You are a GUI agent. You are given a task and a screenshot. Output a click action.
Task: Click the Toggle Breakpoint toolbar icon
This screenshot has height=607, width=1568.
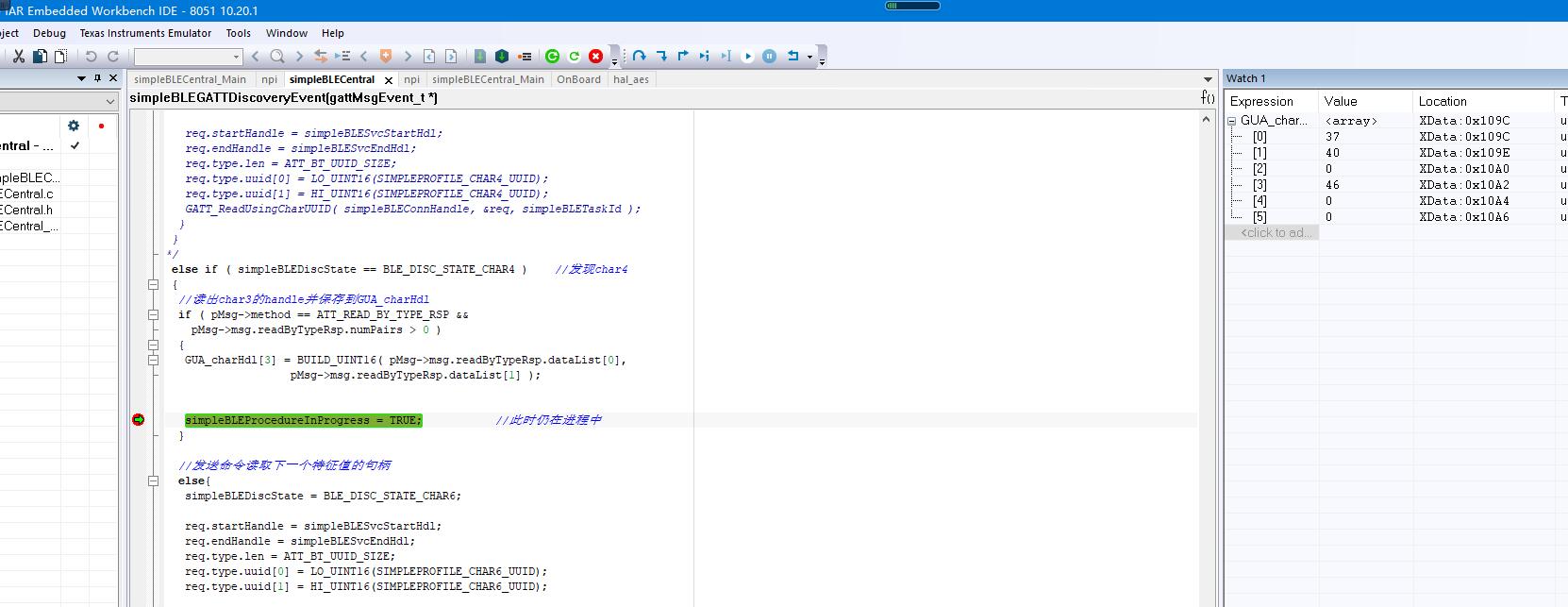pyautogui.click(x=525, y=57)
